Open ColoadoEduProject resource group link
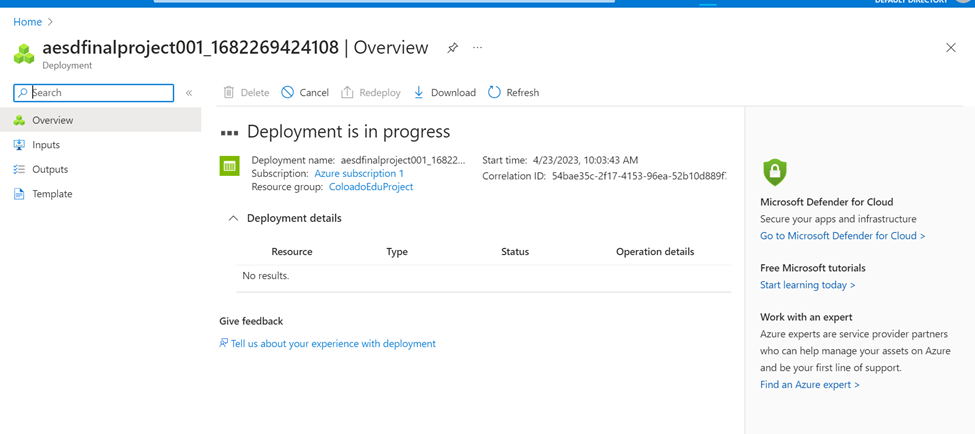The width and height of the screenshot is (975, 434). click(x=371, y=187)
